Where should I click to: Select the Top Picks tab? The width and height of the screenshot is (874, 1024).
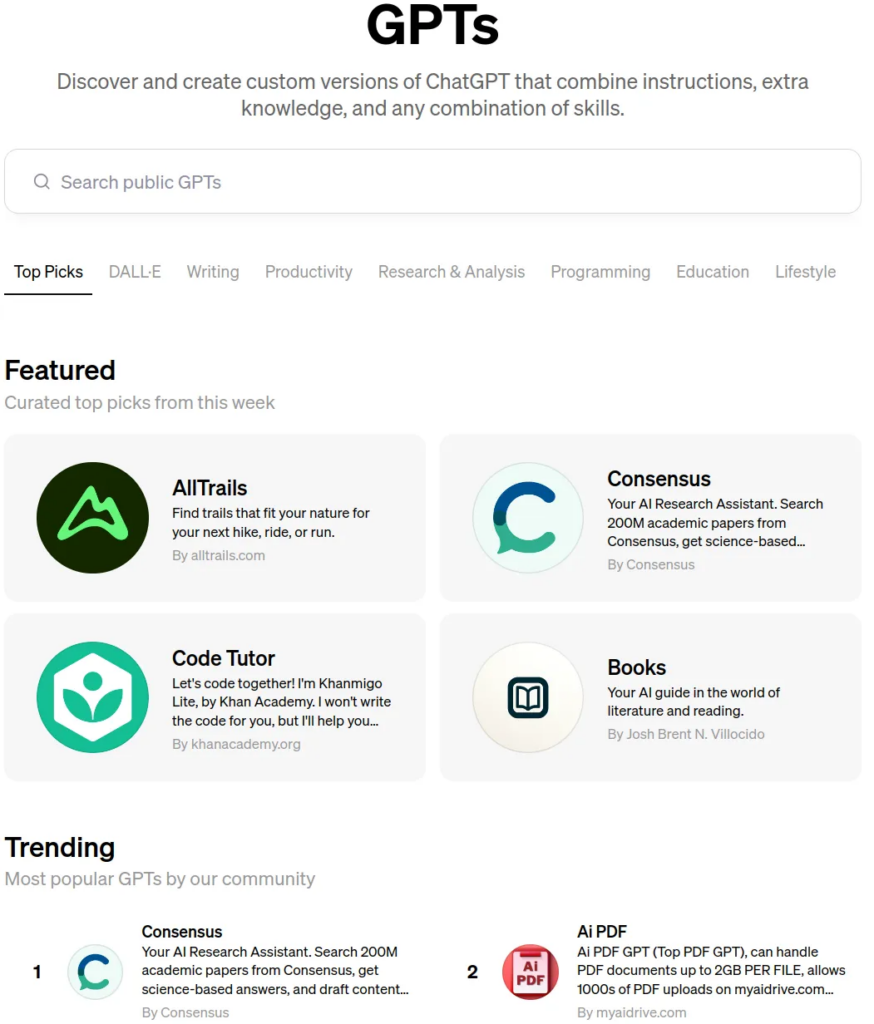pyautogui.click(x=48, y=272)
